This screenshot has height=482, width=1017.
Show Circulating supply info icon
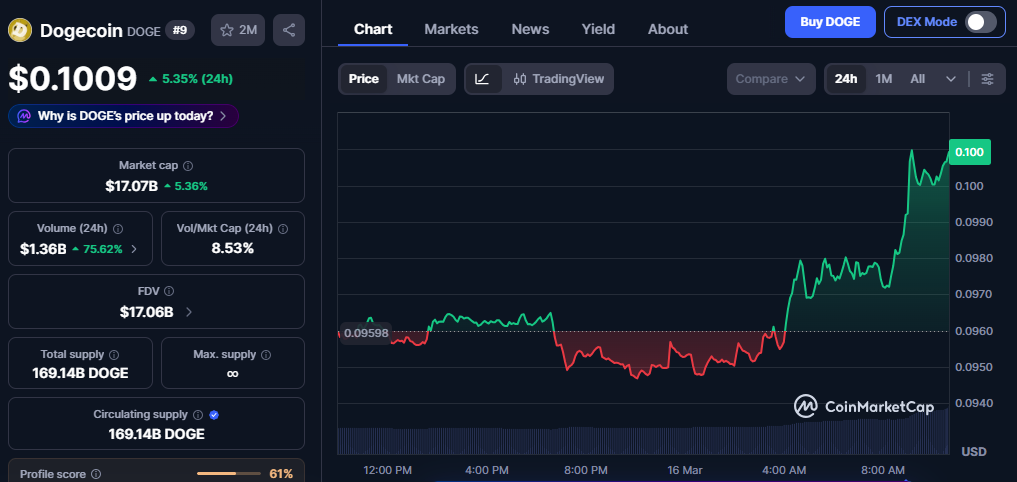[198, 415]
